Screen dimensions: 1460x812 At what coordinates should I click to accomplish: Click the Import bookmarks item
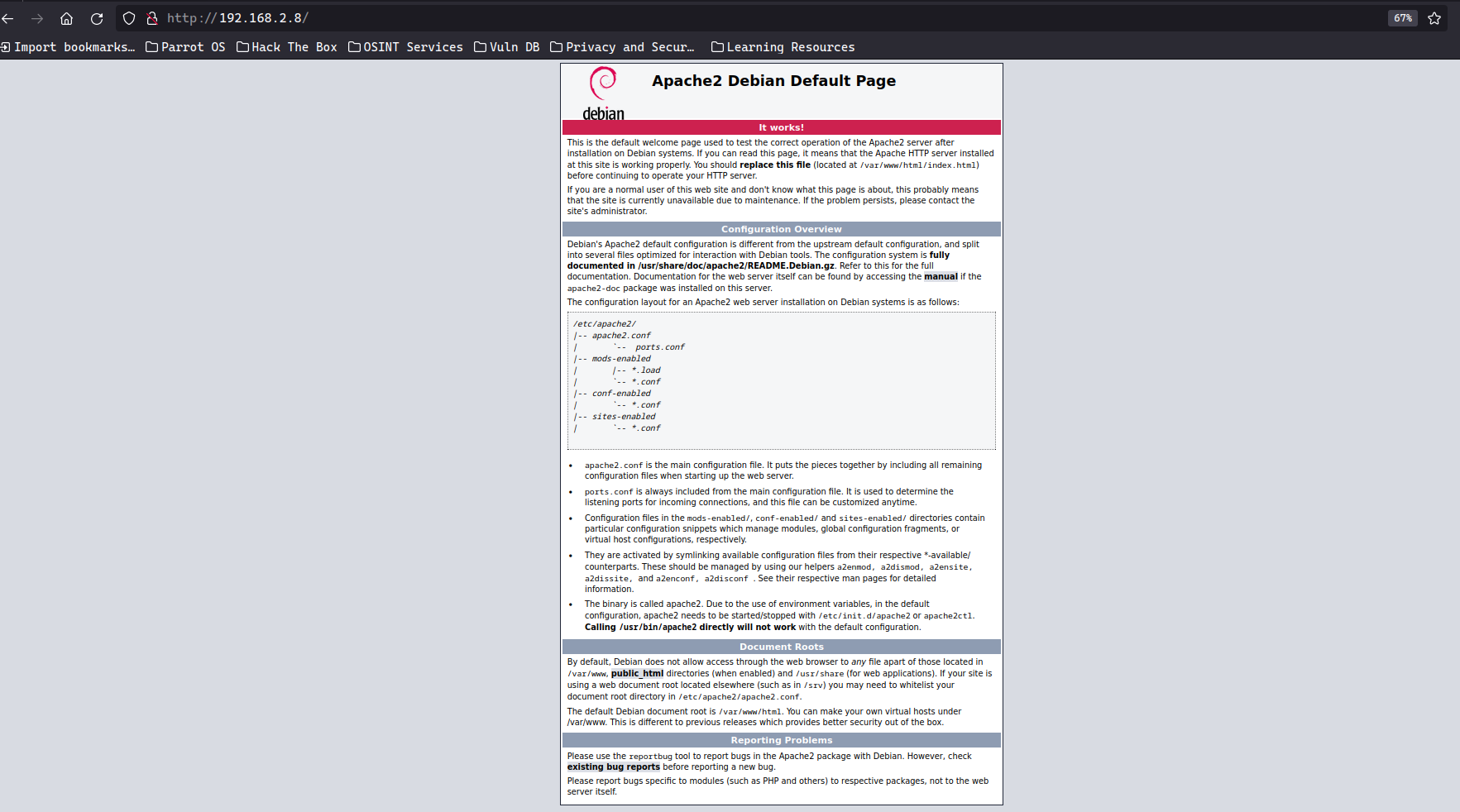(x=68, y=47)
